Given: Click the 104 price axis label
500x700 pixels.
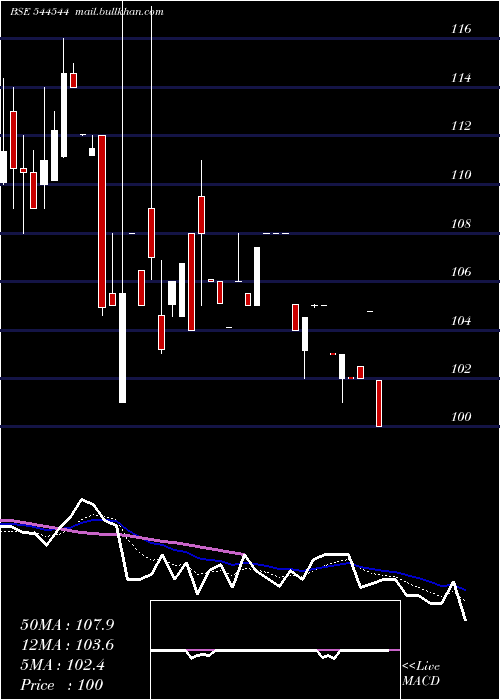Looking at the screenshot, I should pyautogui.click(x=461, y=321).
